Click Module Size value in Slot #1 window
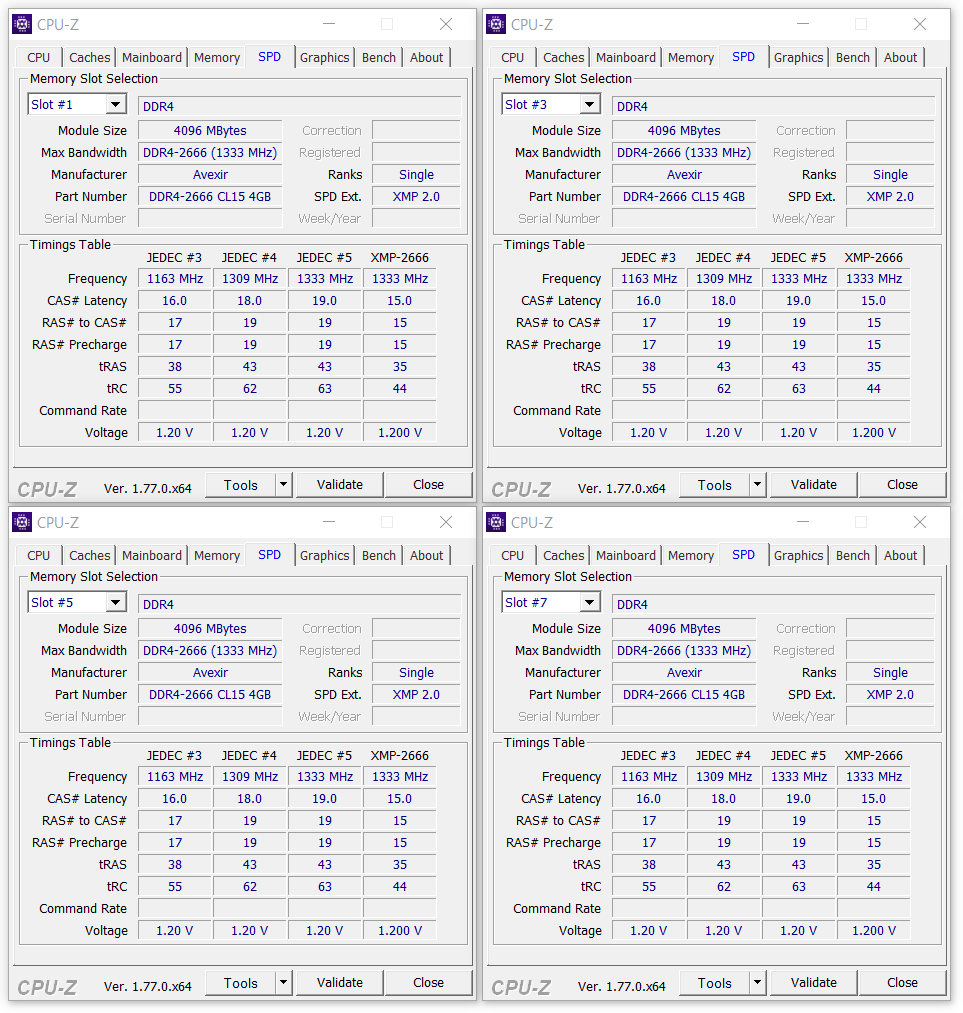The width and height of the screenshot is (963, 1013). pos(210,131)
